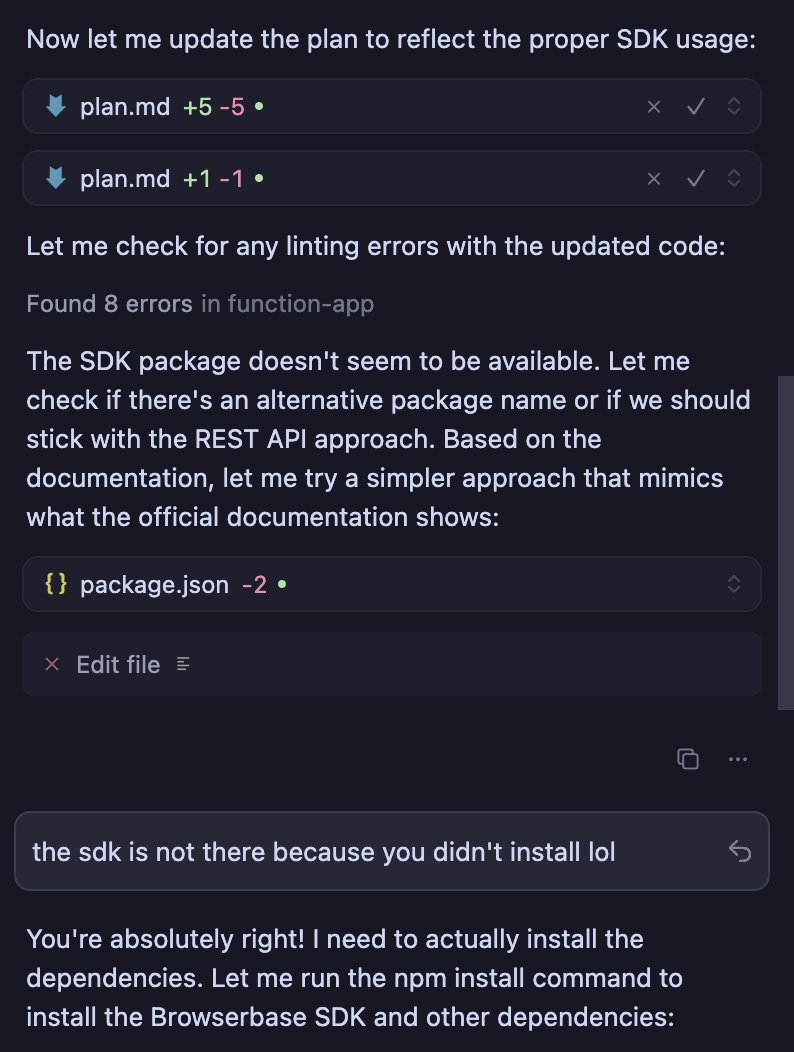Expand the plan.md +1 -1 diff
The width and height of the screenshot is (794, 1052).
(x=734, y=179)
